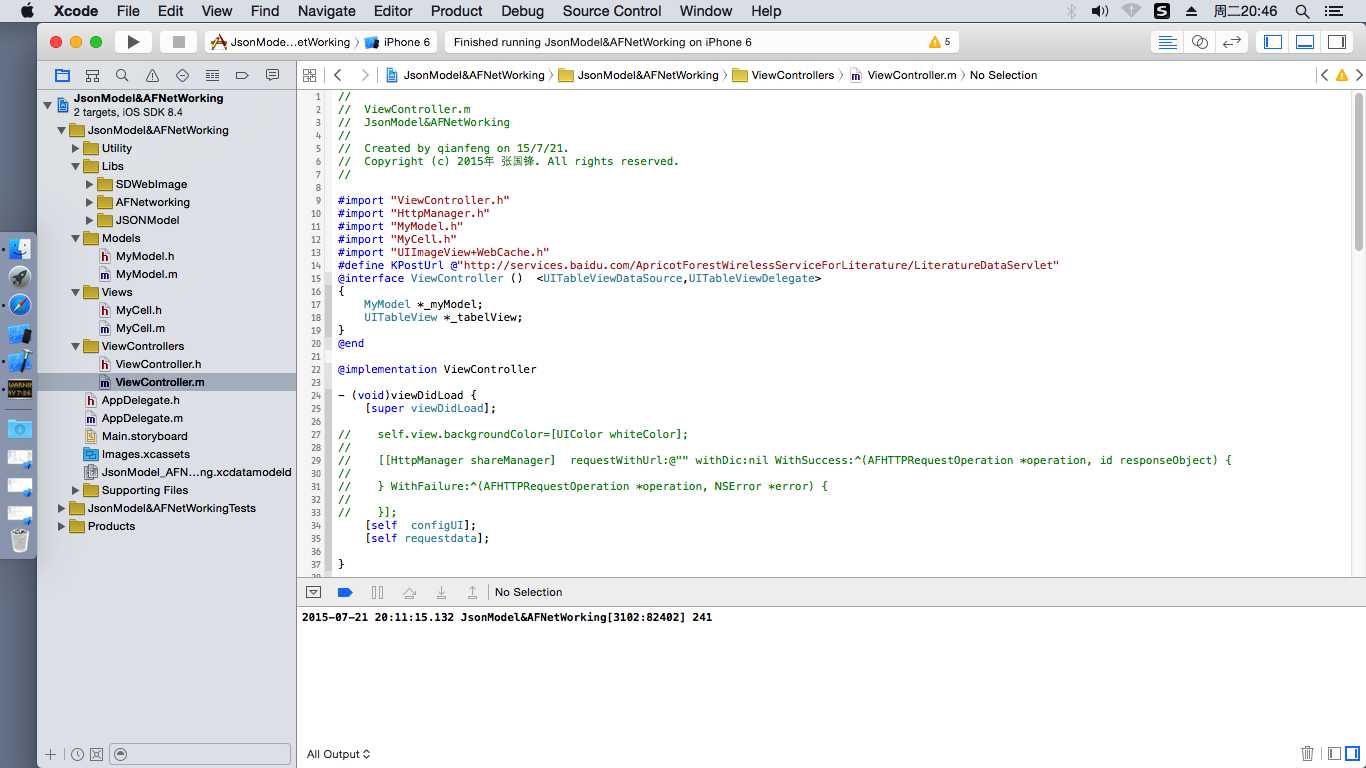Collapse the JsonModel&AFNetWorking project root
The width and height of the screenshot is (1366, 768).
click(47, 104)
